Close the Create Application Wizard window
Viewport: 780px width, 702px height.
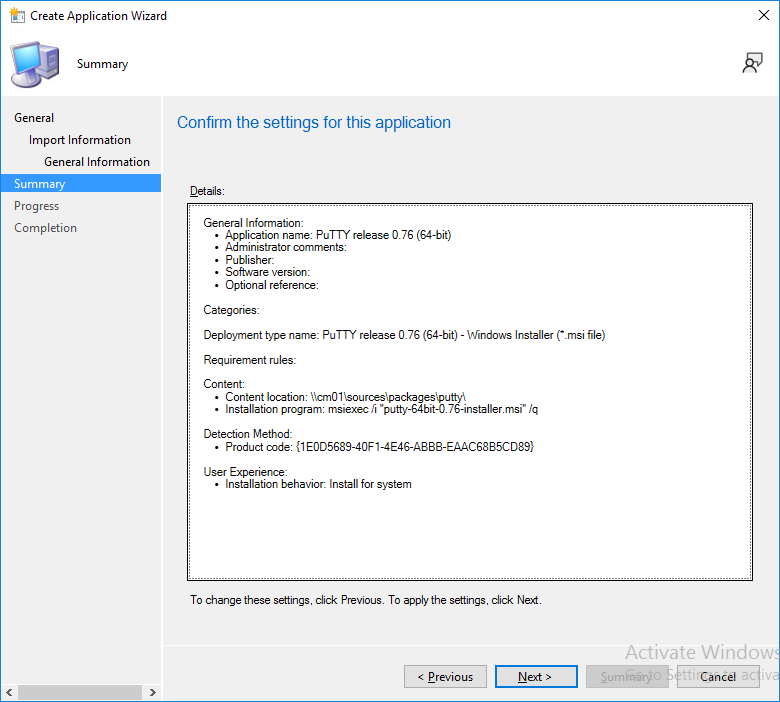point(764,15)
